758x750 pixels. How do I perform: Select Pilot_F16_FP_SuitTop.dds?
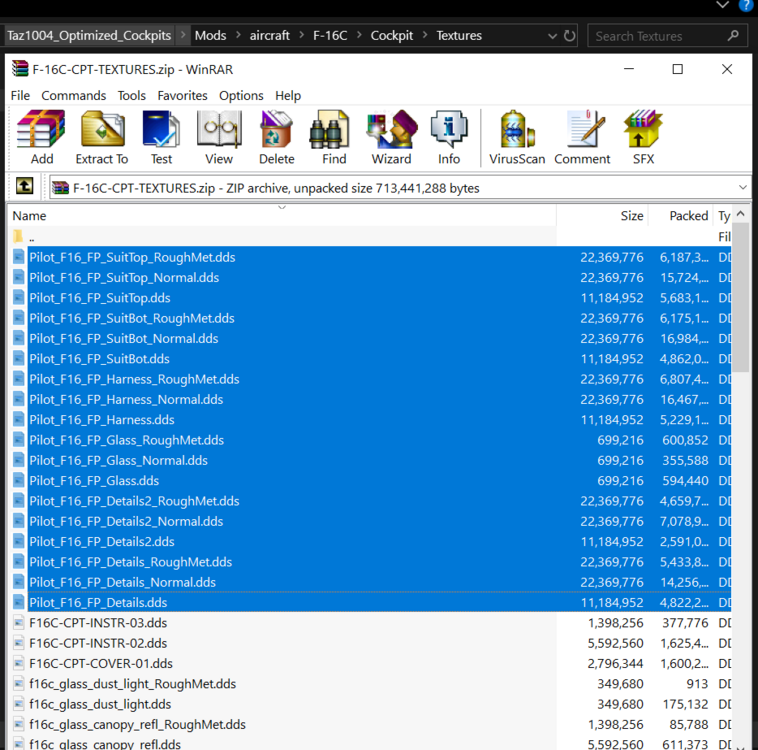pos(100,298)
